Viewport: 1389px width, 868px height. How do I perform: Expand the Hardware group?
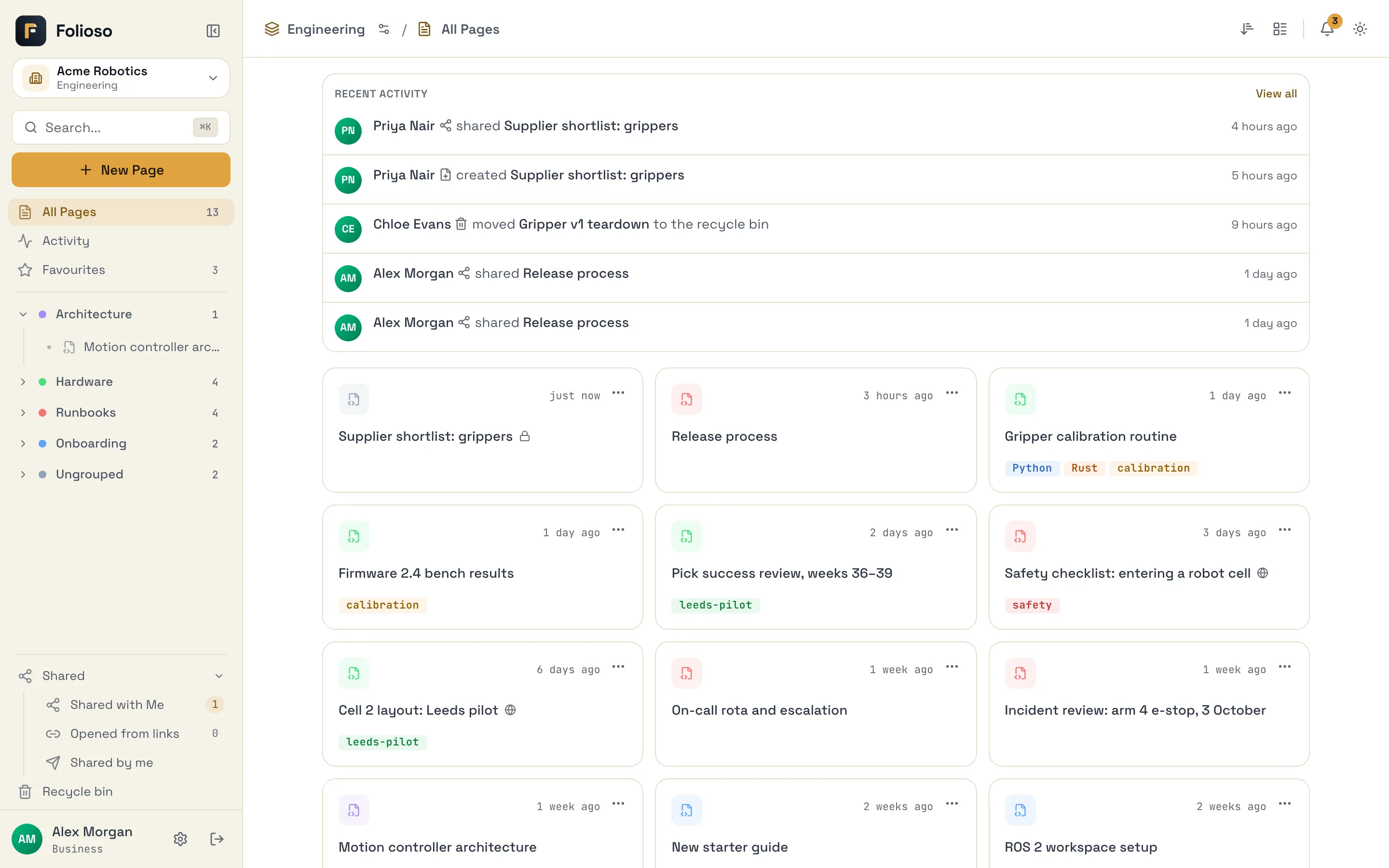coord(23,382)
